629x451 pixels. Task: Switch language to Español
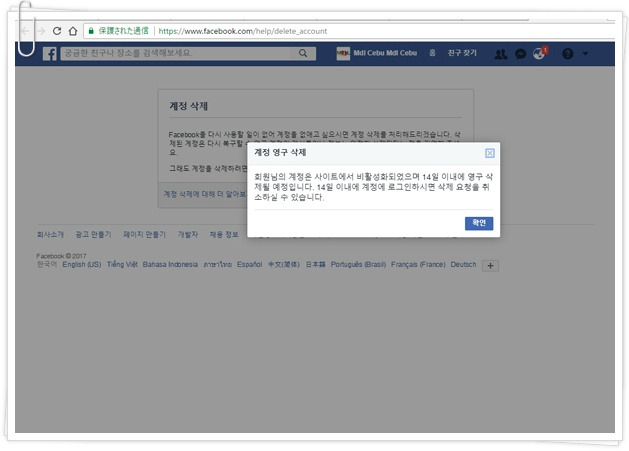coord(249,264)
